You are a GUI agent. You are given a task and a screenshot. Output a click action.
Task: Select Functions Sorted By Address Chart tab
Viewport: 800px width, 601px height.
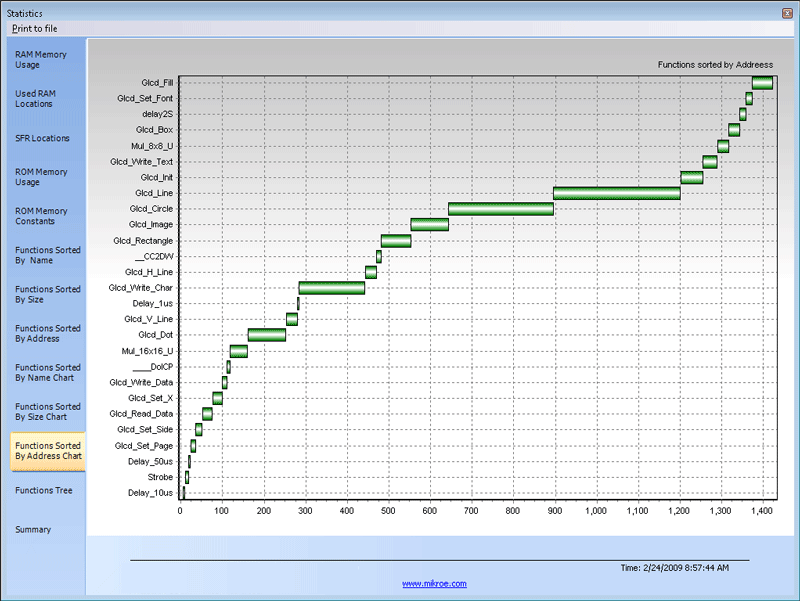48,451
